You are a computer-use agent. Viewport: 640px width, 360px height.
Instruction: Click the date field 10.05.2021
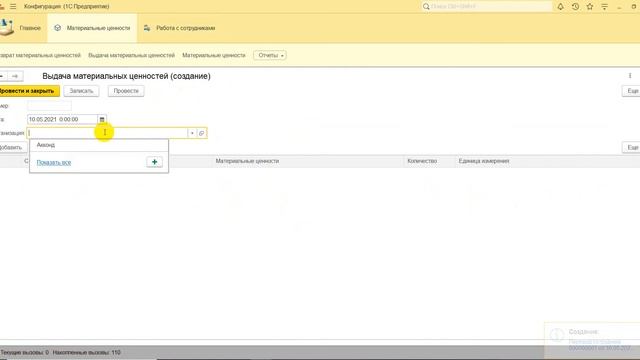[62, 119]
